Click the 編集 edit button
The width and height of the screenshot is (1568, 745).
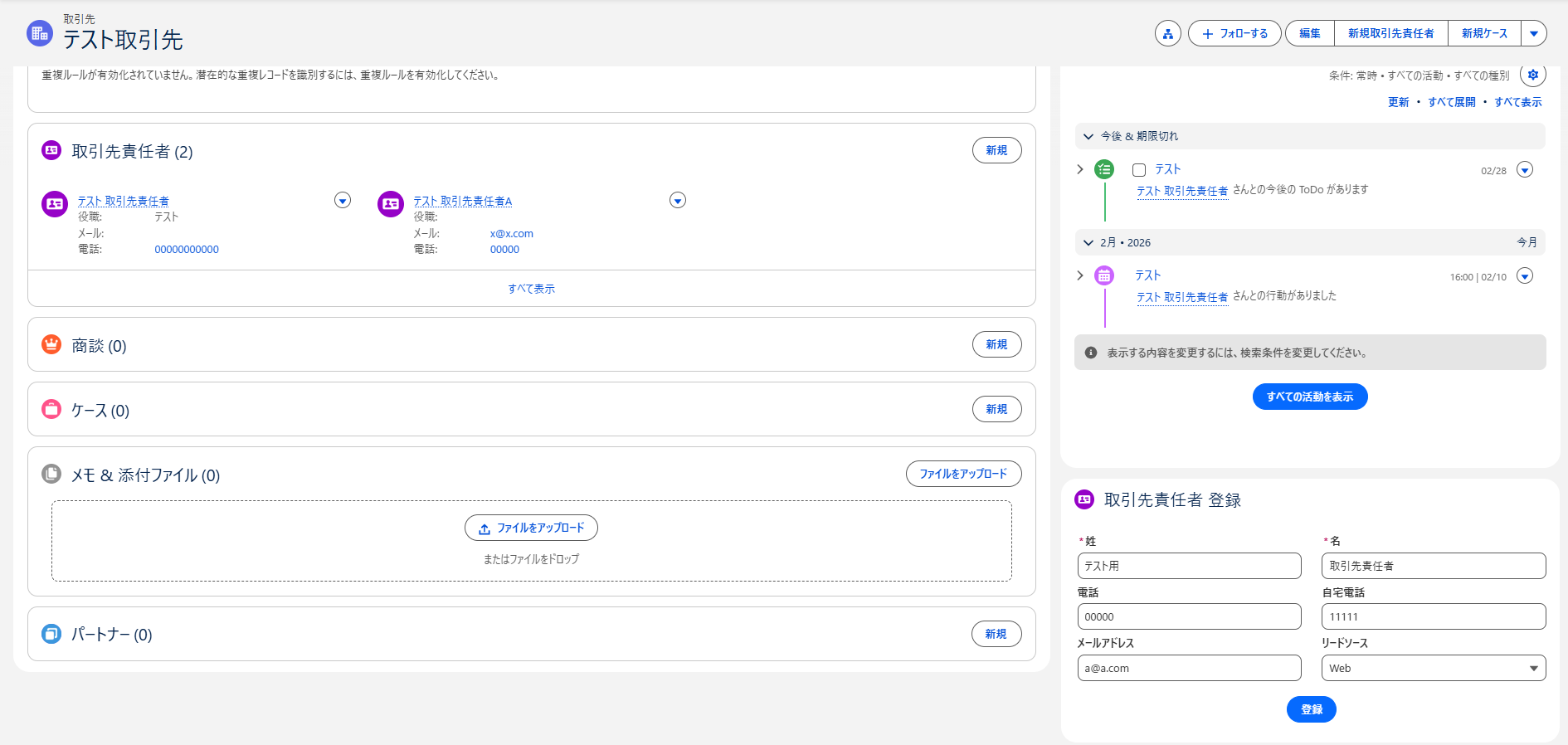point(1309,33)
